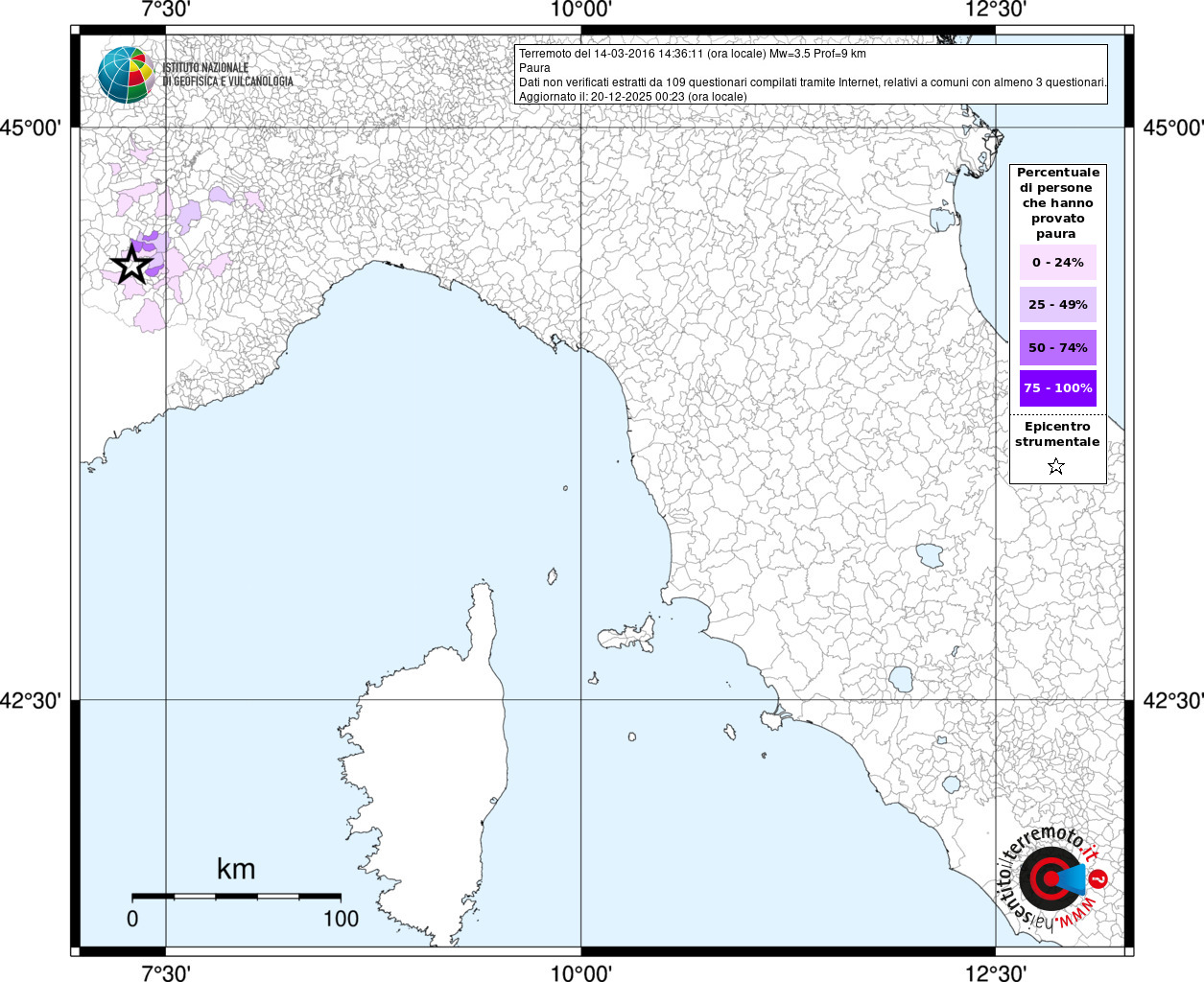
Task: Click the left 42°30' latitude label
Action: (x=31, y=701)
